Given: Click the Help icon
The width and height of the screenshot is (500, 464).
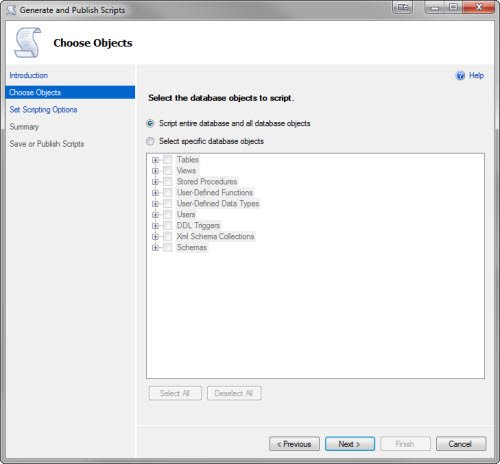Looking at the screenshot, I should tap(460, 76).
